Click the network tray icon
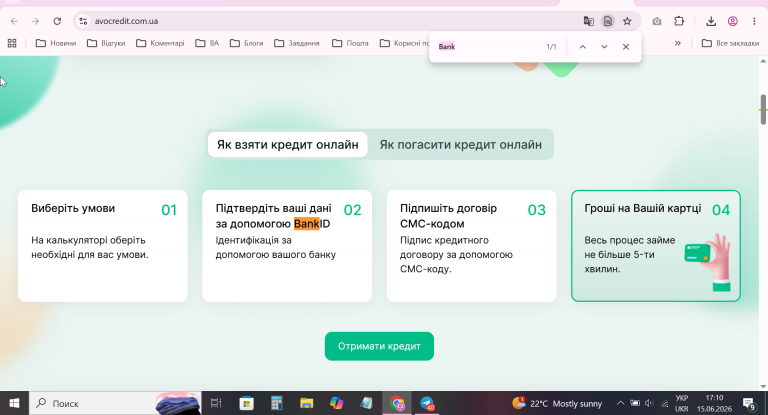 [x=664, y=403]
